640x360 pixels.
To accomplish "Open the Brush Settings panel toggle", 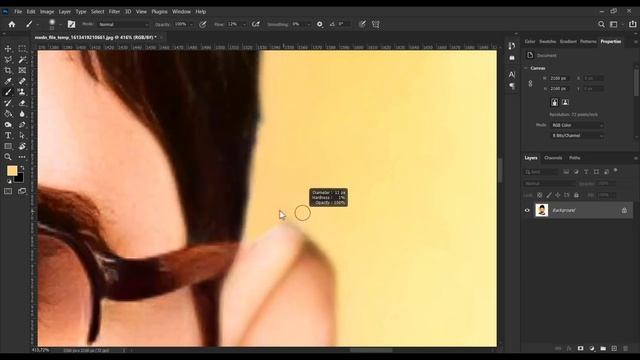I will point(71,24).
